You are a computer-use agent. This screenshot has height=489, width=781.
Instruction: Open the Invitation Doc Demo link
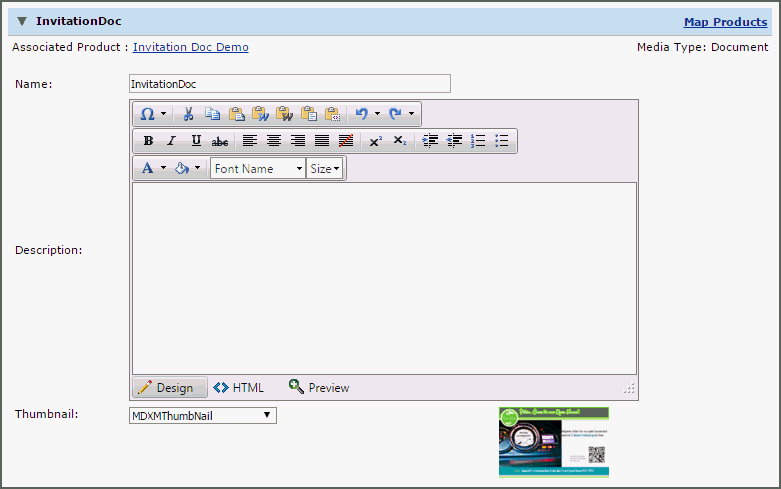[x=190, y=47]
